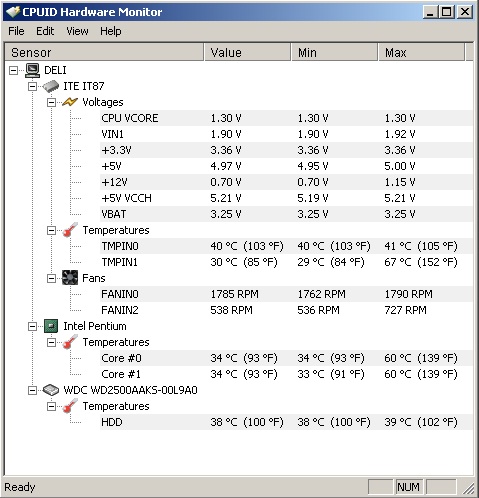Image resolution: width=479 pixels, height=498 pixels.
Task: Maximize the Hardware Monitor window
Action: click(x=447, y=12)
